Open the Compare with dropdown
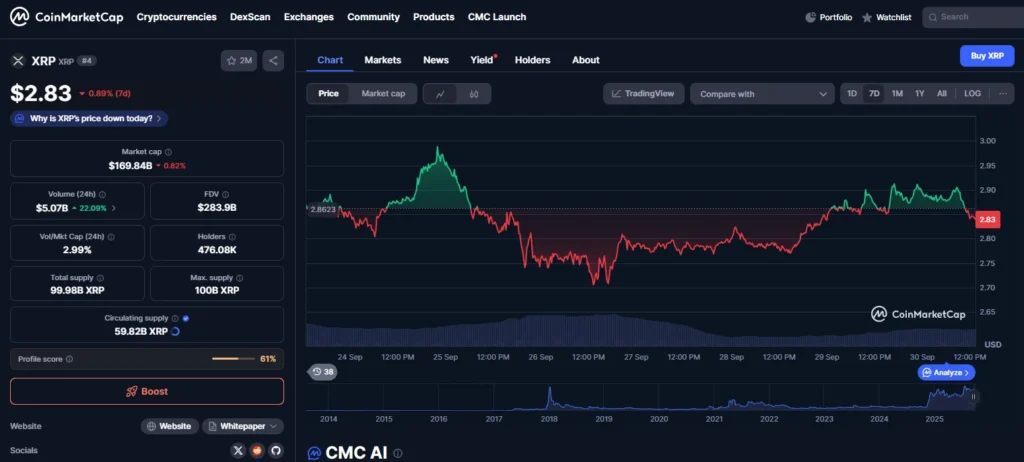 [x=762, y=94]
